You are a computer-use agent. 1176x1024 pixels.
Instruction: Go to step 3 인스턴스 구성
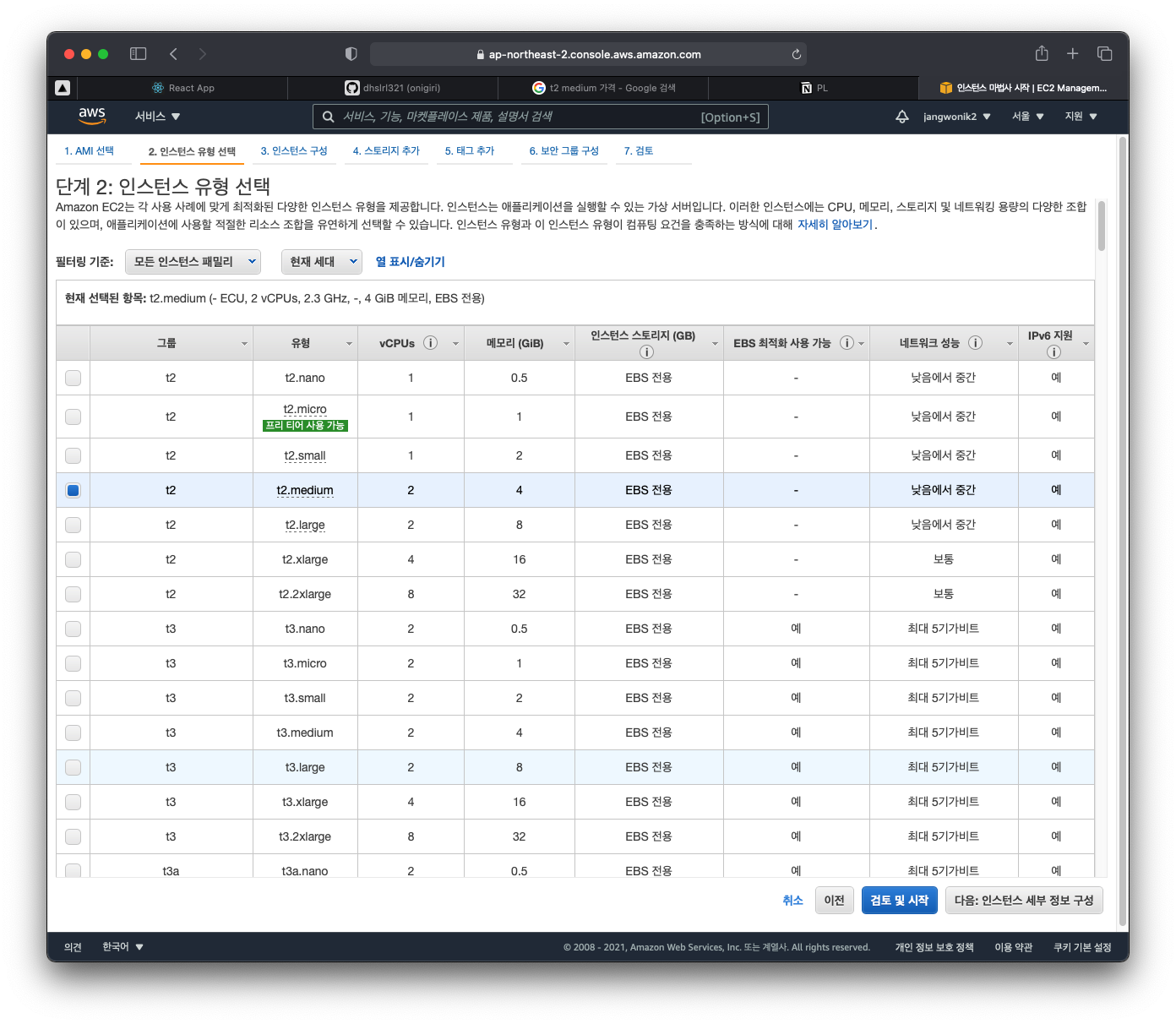(x=293, y=151)
